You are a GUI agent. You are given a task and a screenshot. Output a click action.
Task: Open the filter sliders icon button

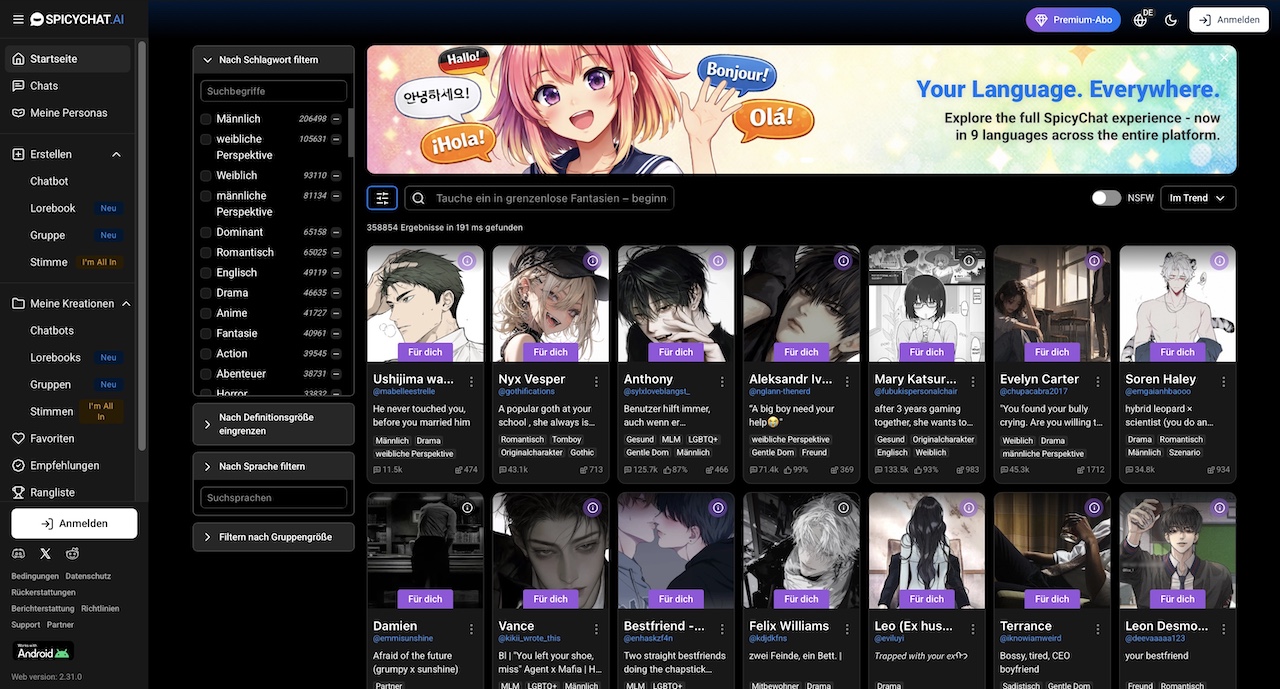(x=382, y=198)
